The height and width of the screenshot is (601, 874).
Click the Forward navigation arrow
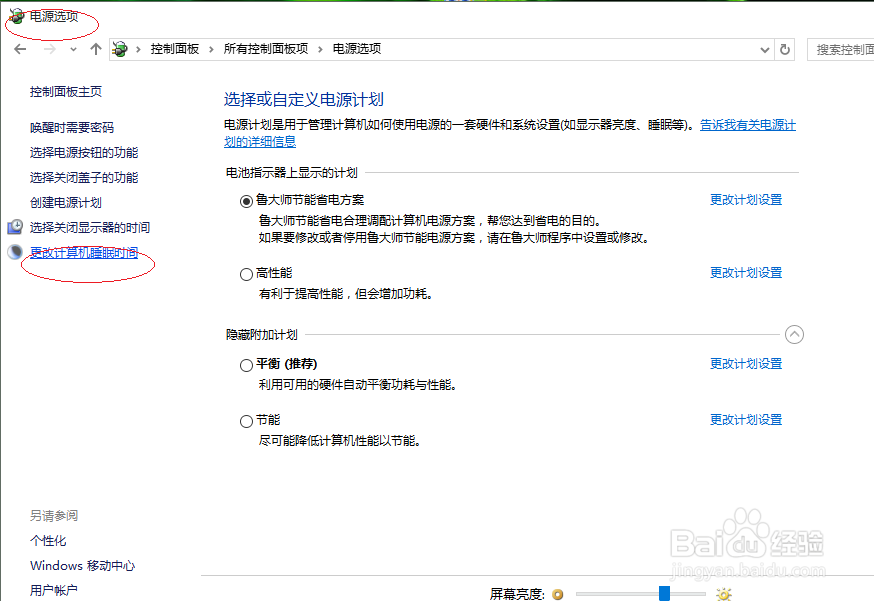click(x=50, y=49)
